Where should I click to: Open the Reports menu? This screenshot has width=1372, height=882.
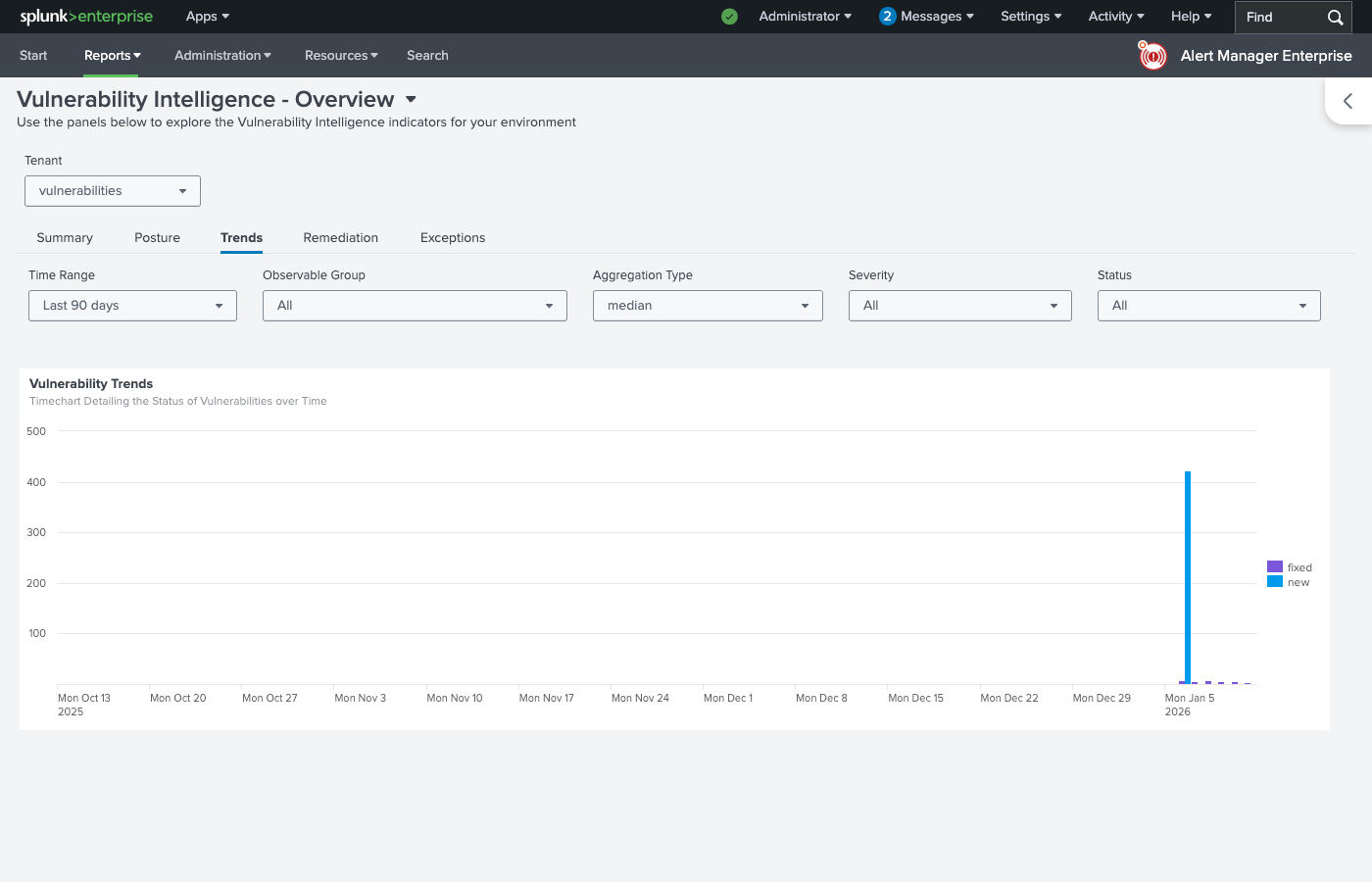pyautogui.click(x=112, y=56)
